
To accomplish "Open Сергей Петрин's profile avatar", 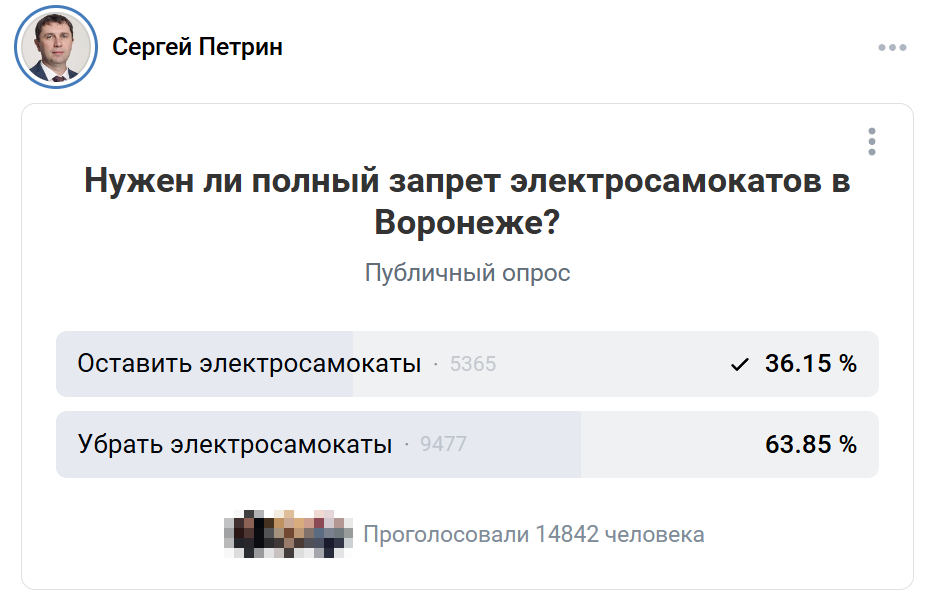I will tap(56, 48).
